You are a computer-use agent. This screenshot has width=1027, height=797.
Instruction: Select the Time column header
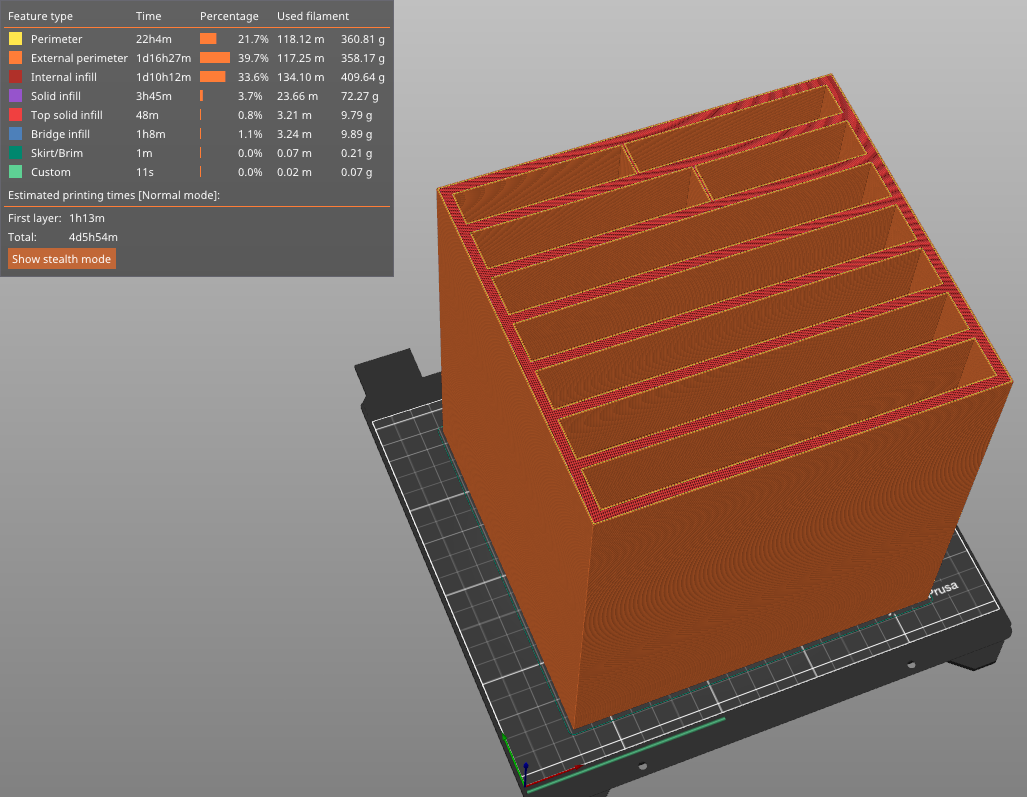point(148,16)
